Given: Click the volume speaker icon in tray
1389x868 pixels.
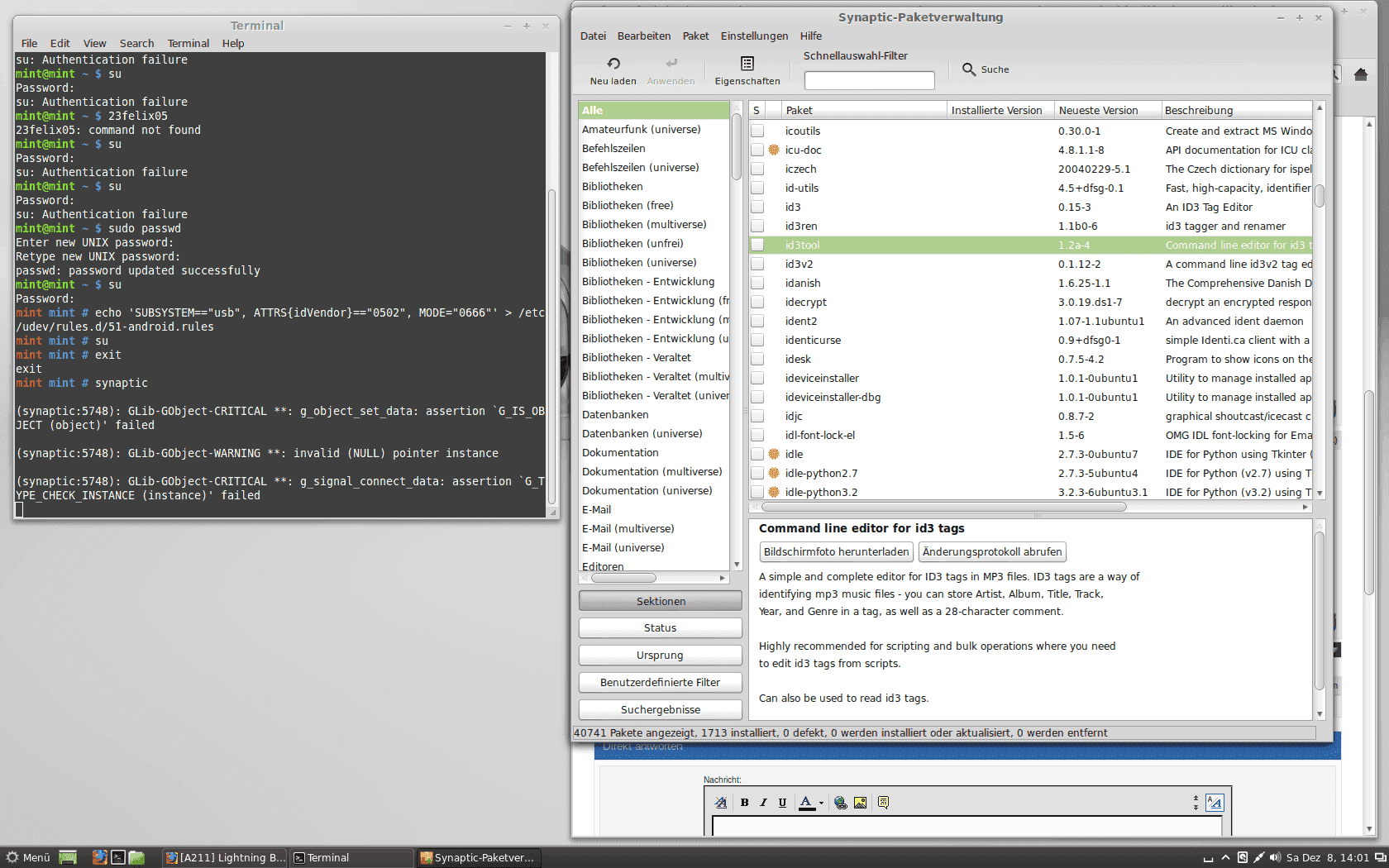Looking at the screenshot, I should pyautogui.click(x=1275, y=857).
